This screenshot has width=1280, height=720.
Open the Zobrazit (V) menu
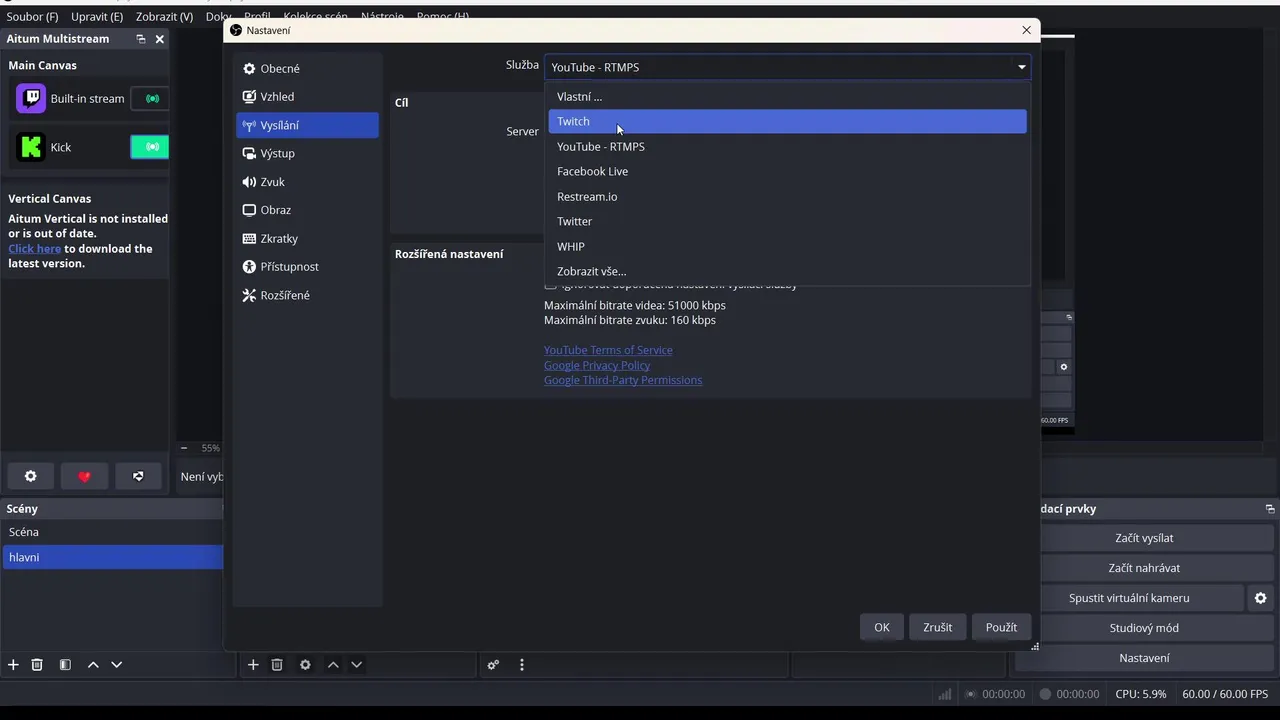165,17
